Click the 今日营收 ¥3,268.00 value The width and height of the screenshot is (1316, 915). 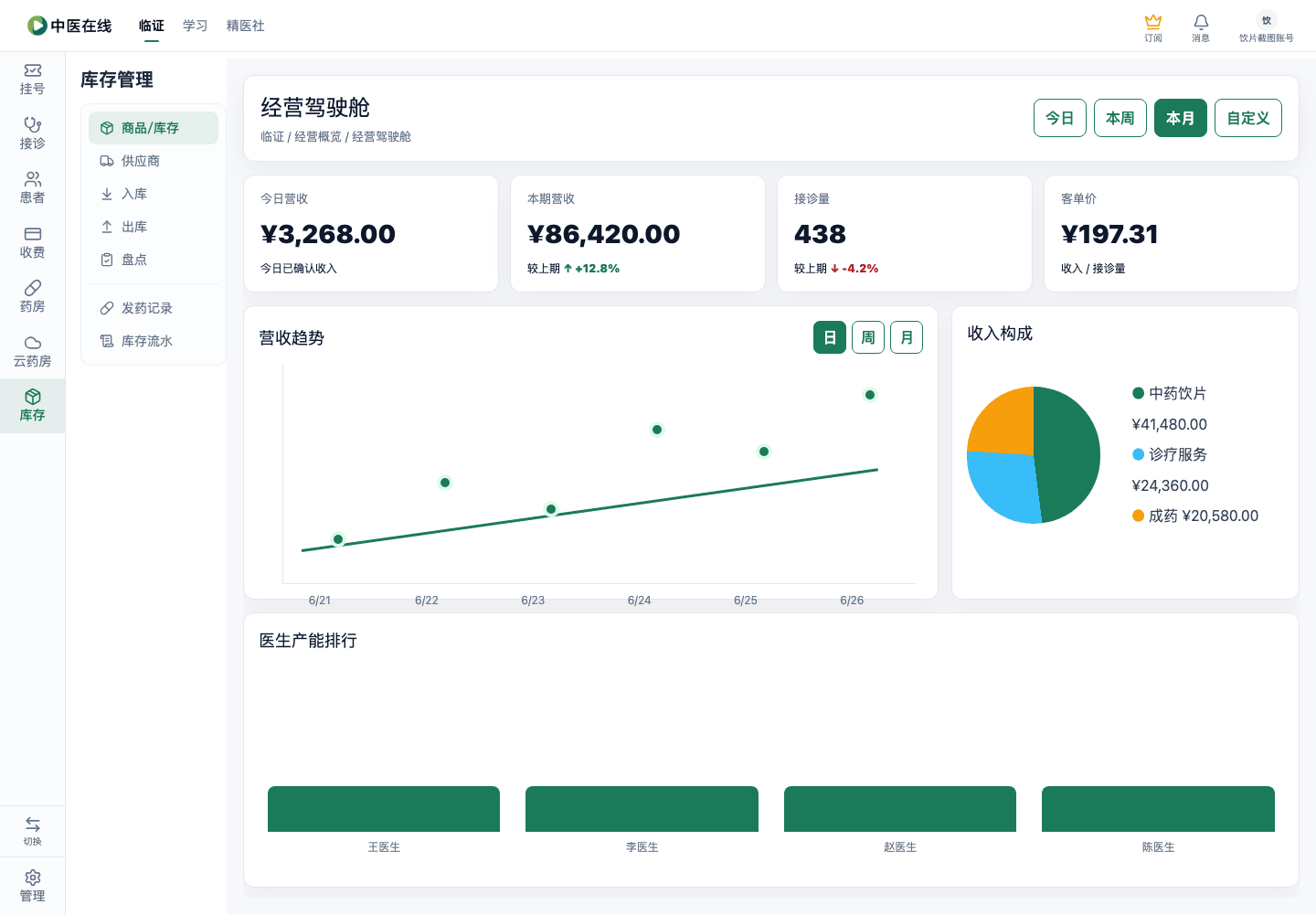point(328,234)
